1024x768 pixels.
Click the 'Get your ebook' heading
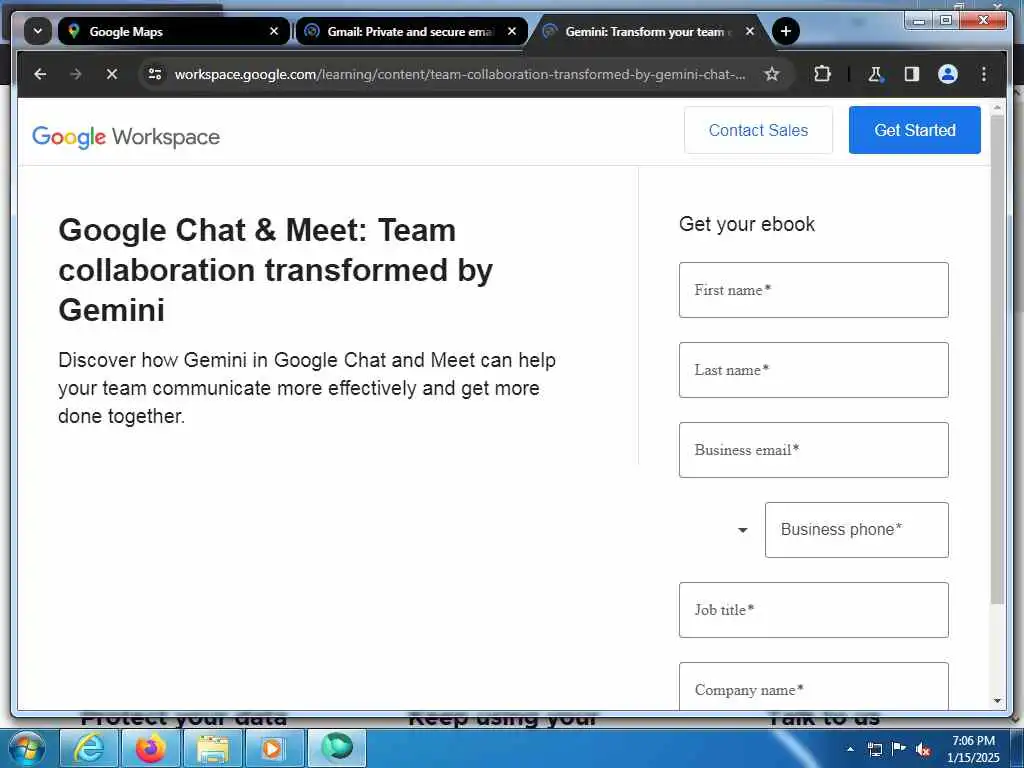[746, 224]
